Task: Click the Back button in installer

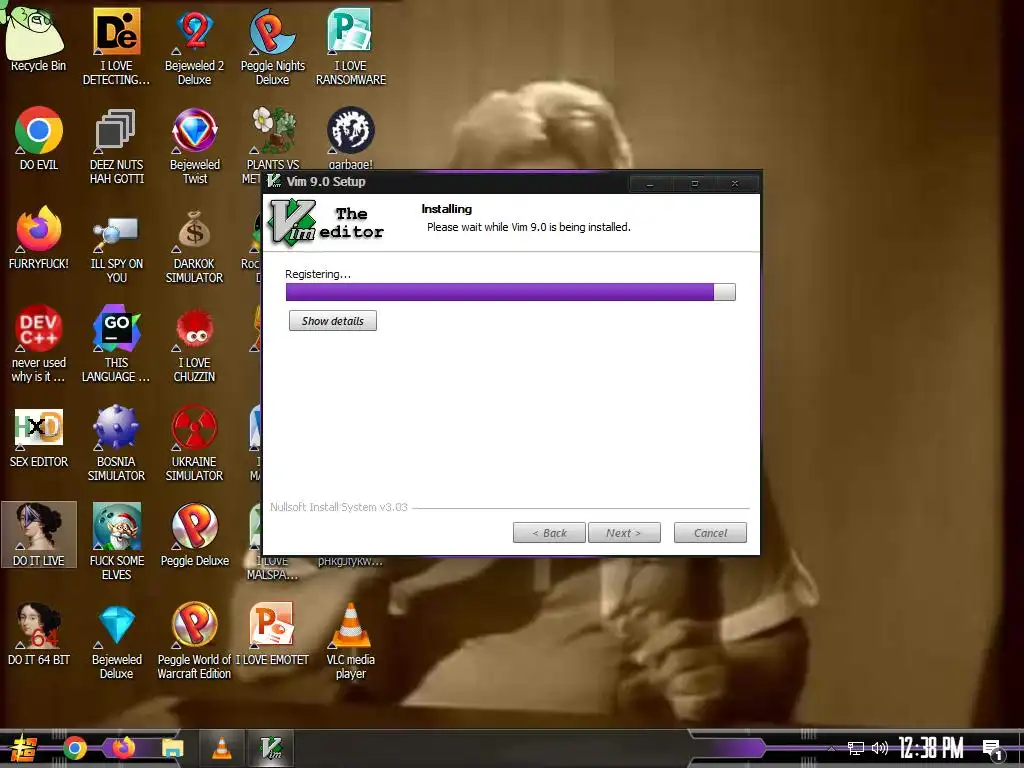Action: pos(550,533)
